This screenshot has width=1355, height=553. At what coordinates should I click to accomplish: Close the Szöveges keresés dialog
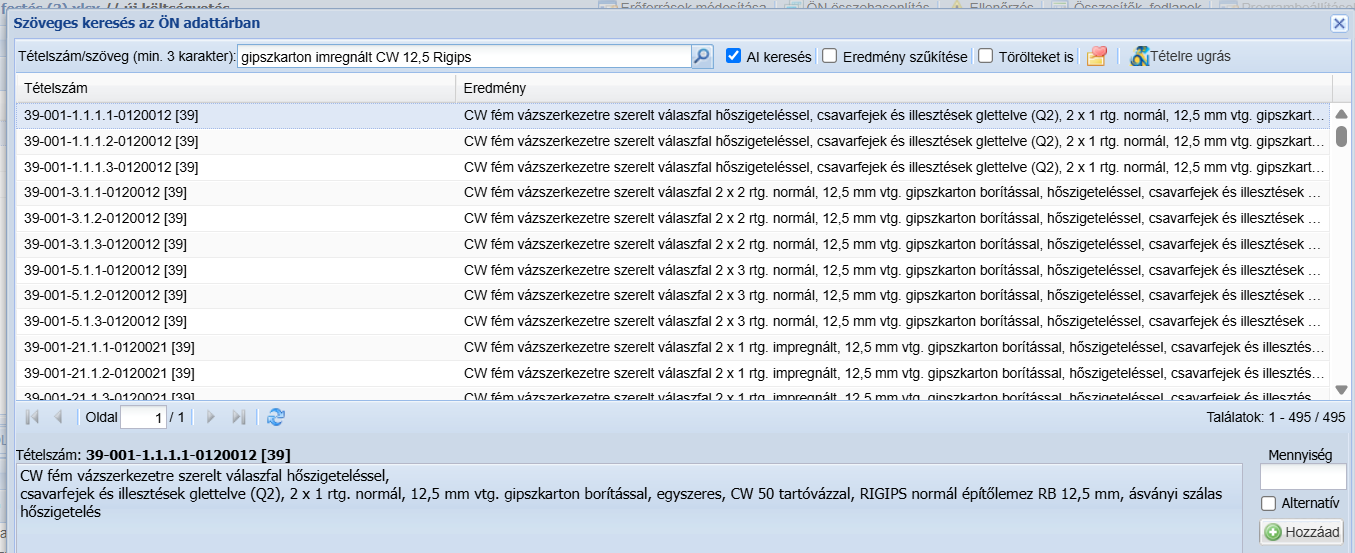coord(1338,22)
